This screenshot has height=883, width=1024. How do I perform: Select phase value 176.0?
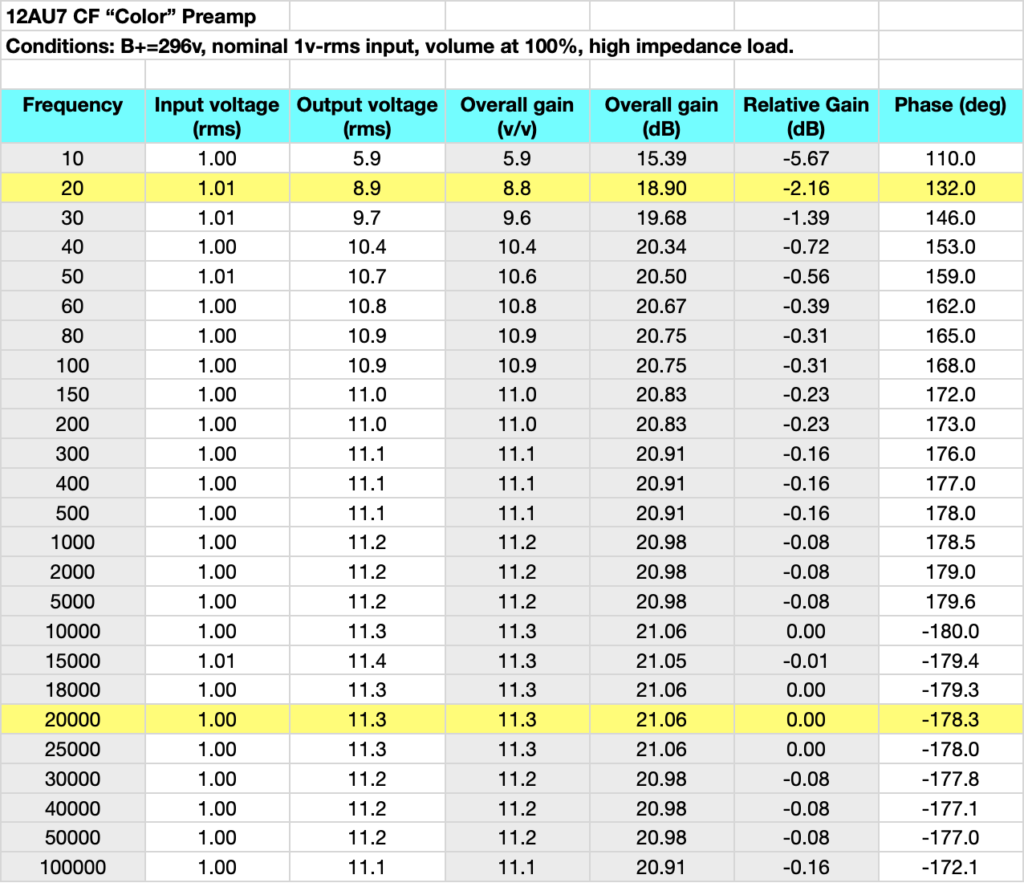pos(951,454)
